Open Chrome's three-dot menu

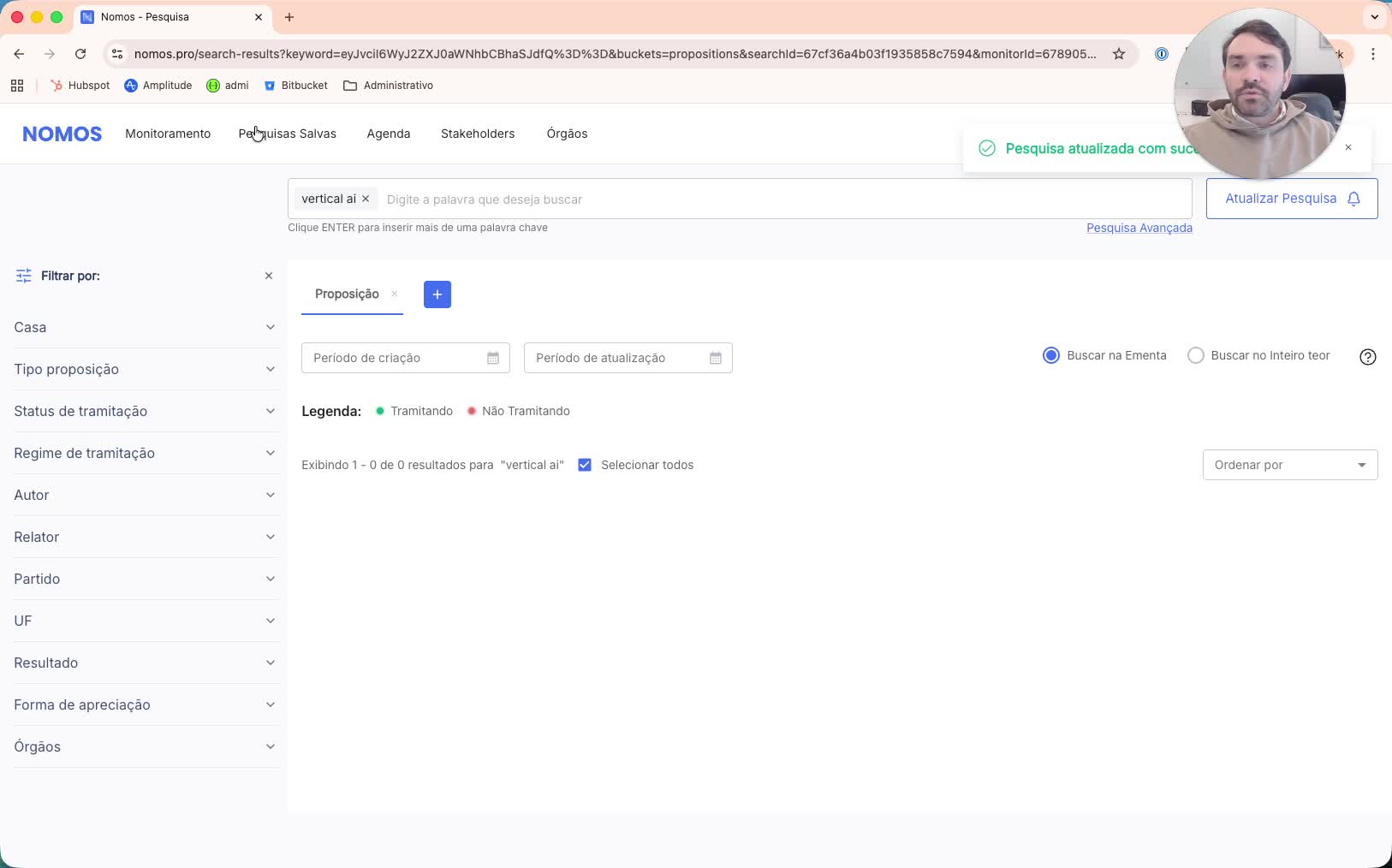(x=1373, y=54)
